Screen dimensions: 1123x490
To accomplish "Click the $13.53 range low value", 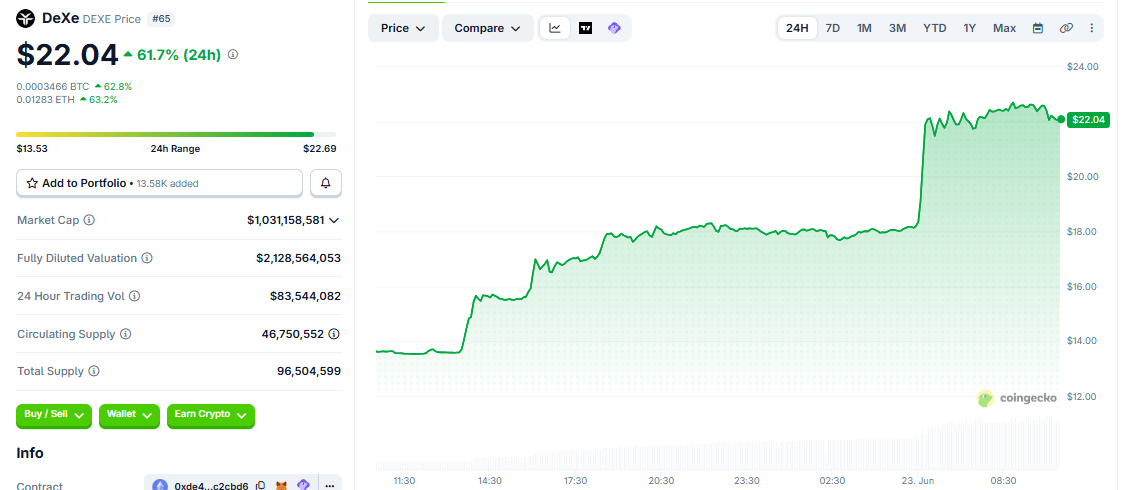I will [32, 149].
